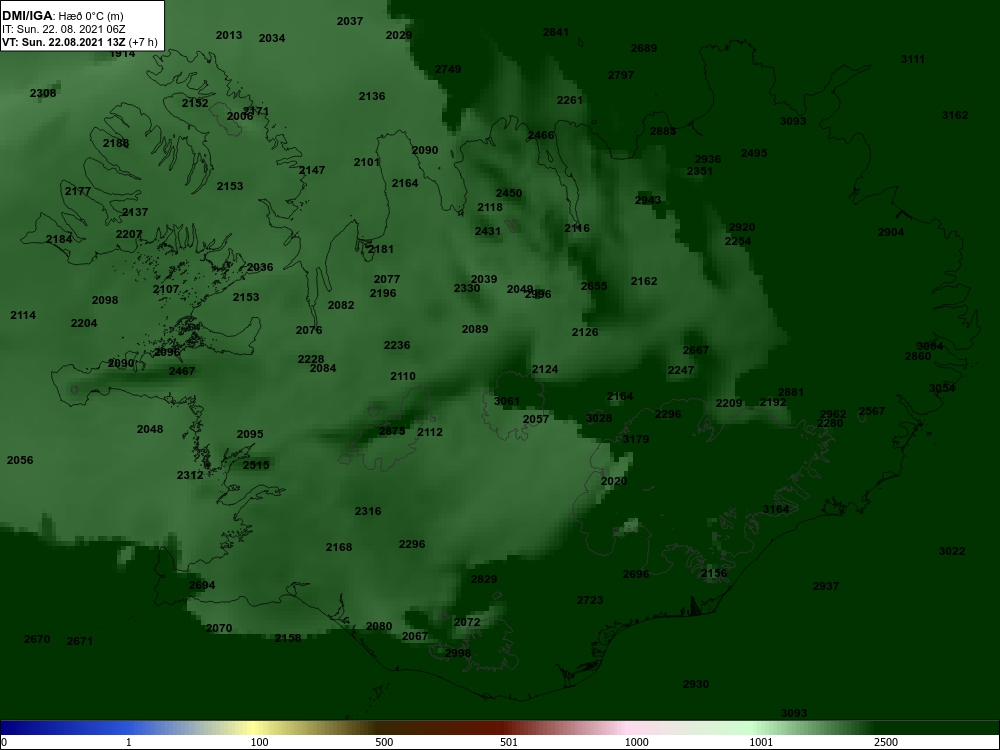This screenshot has height=750, width=1000.
Task: Click the map value 2841
Action: (x=555, y=33)
